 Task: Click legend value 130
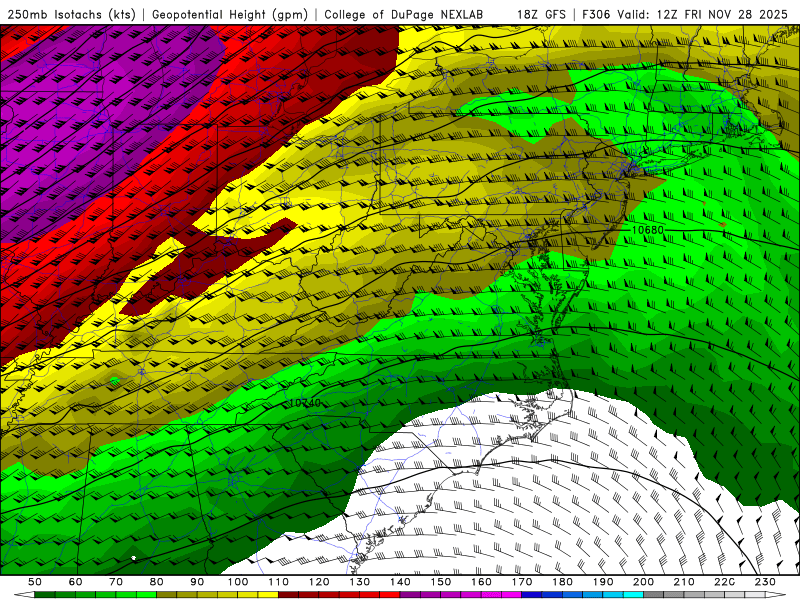click(x=360, y=582)
